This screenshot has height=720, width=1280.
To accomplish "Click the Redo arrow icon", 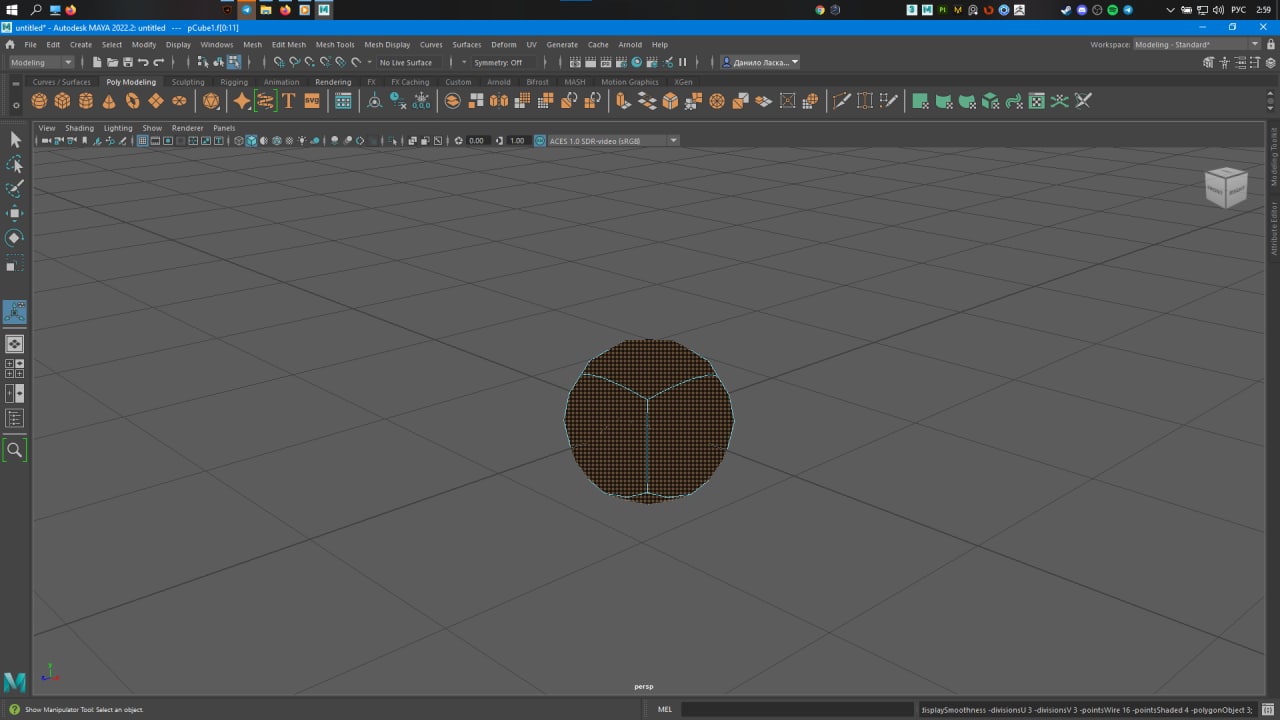I will click(159, 62).
